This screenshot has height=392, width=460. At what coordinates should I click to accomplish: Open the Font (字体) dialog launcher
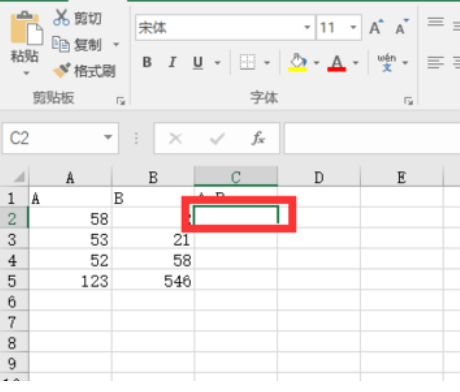[x=408, y=101]
